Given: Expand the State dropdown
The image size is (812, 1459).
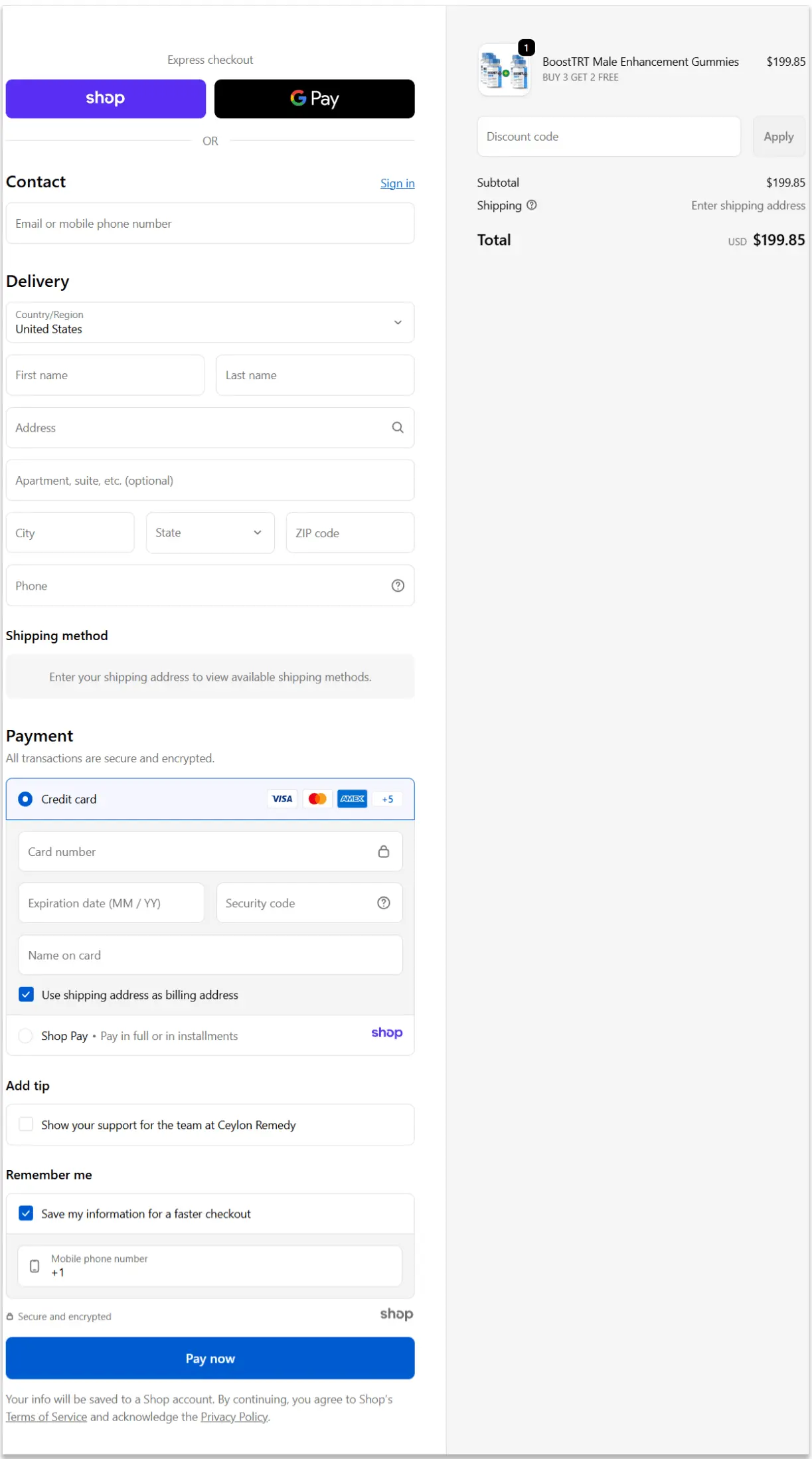Looking at the screenshot, I should [x=210, y=533].
